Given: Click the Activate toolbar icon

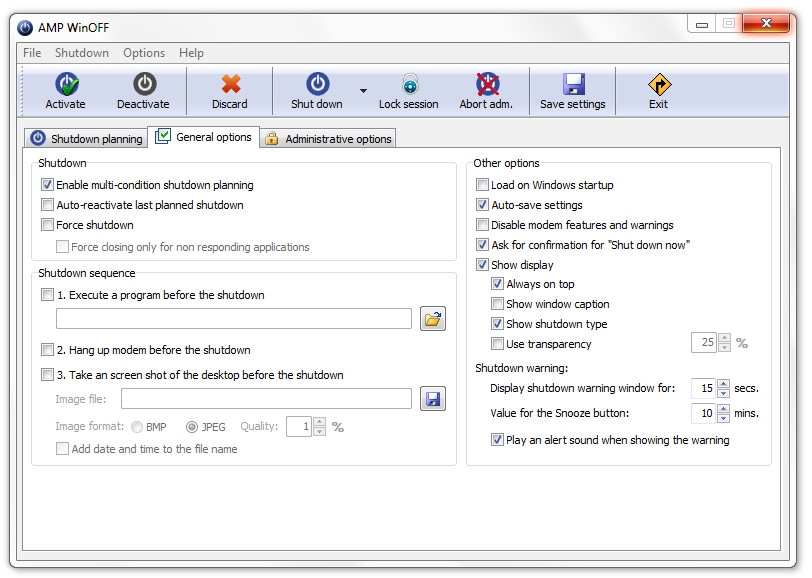Looking at the screenshot, I should (66, 84).
